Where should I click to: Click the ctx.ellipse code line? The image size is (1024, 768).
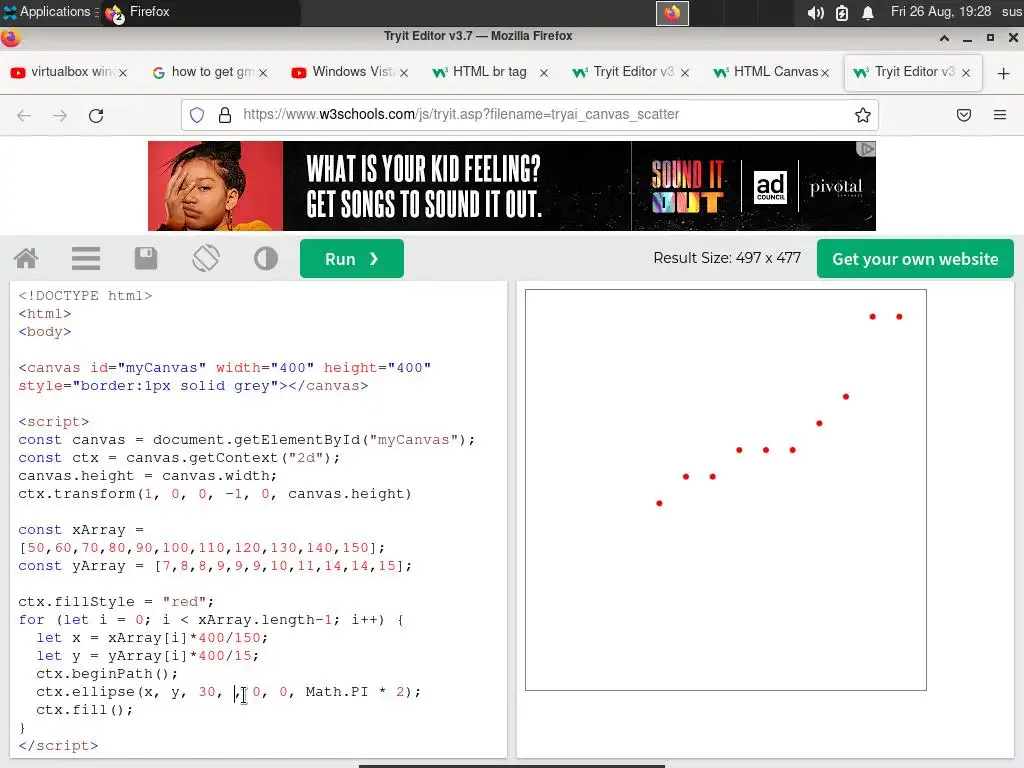228,692
